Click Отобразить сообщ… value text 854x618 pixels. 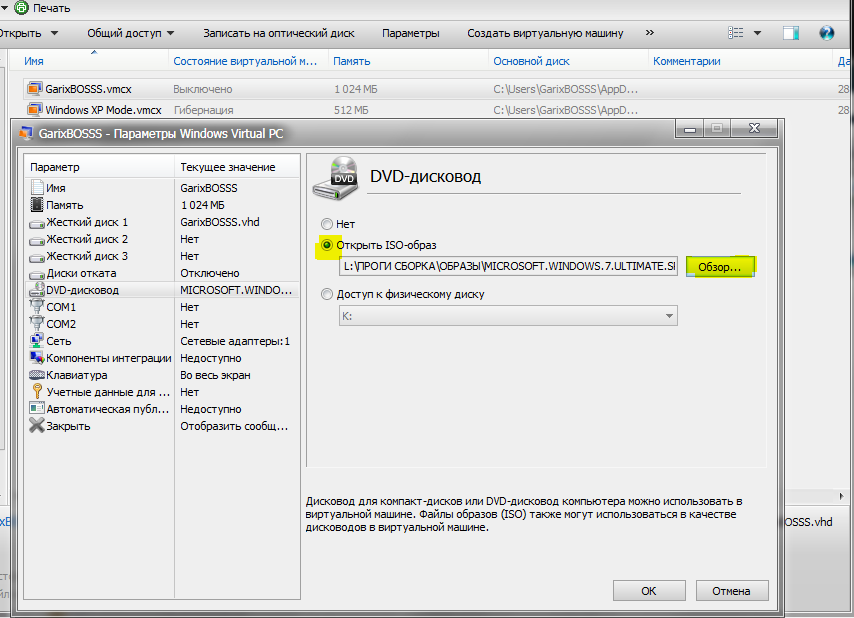click(234, 426)
